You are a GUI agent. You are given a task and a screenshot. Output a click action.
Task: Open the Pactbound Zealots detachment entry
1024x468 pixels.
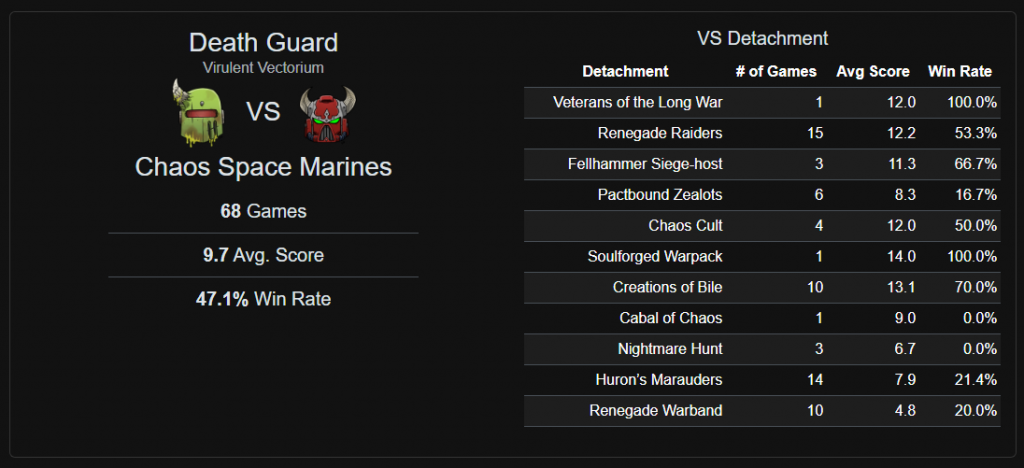click(x=659, y=195)
